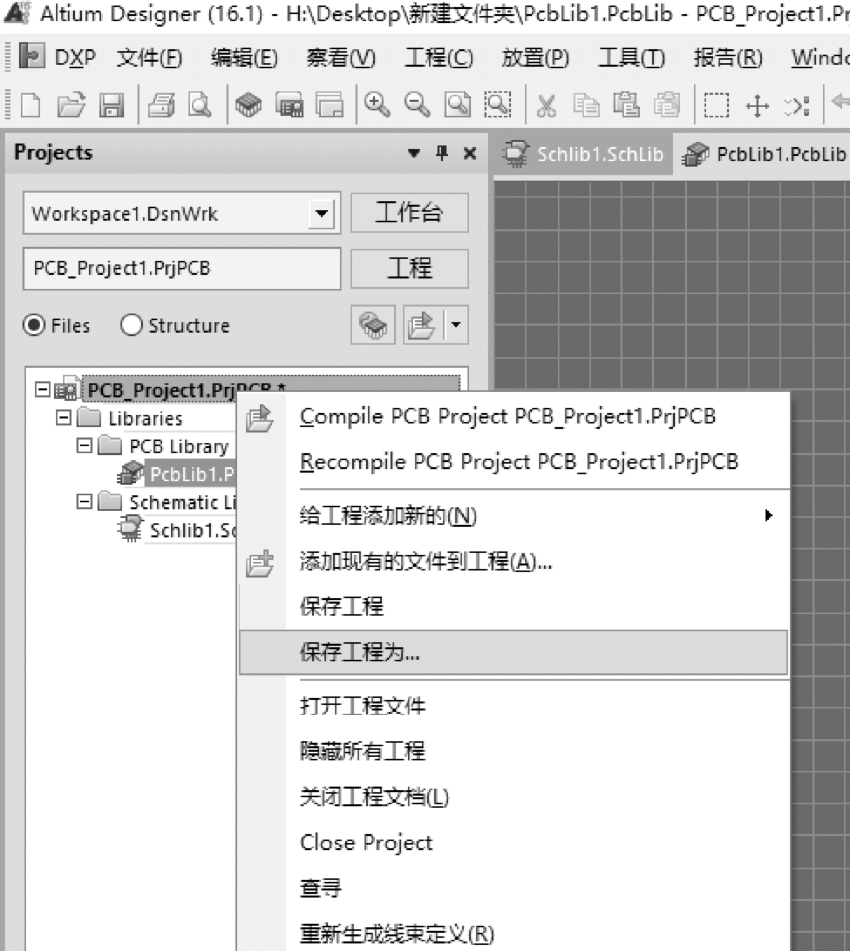Open the 文件(F) menu

pos(149,57)
